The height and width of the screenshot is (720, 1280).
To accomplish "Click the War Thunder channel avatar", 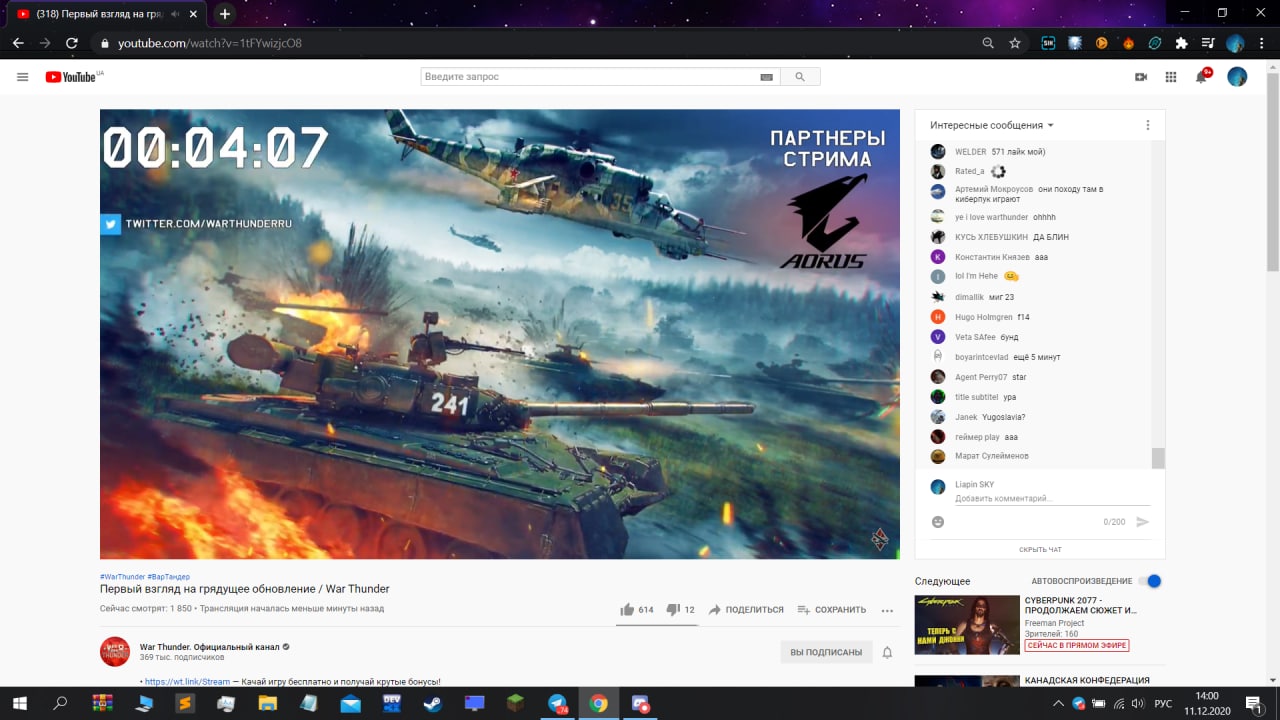I will pyautogui.click(x=115, y=652).
